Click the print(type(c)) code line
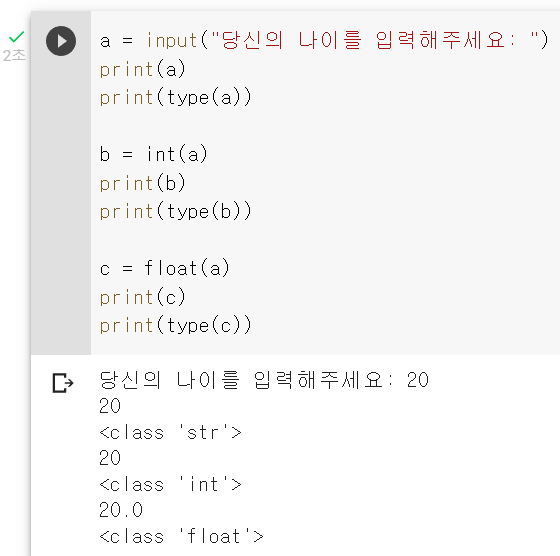Viewport: 560px width, 556px height. [176, 325]
